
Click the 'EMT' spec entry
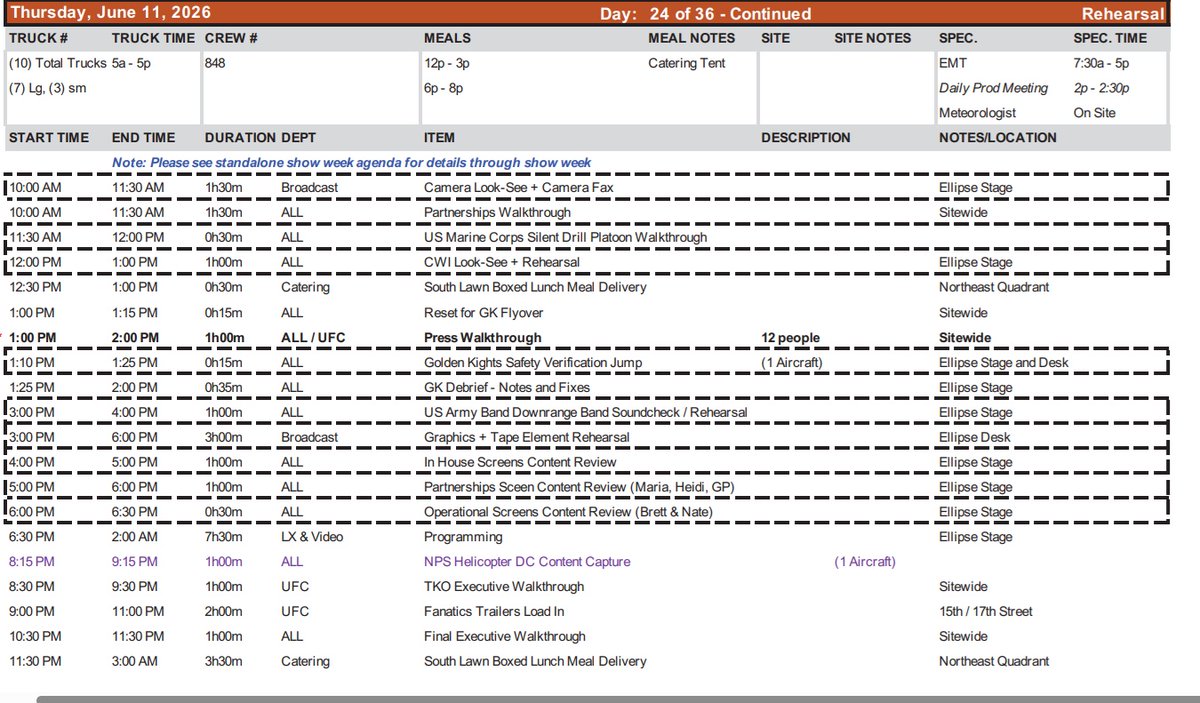click(953, 63)
